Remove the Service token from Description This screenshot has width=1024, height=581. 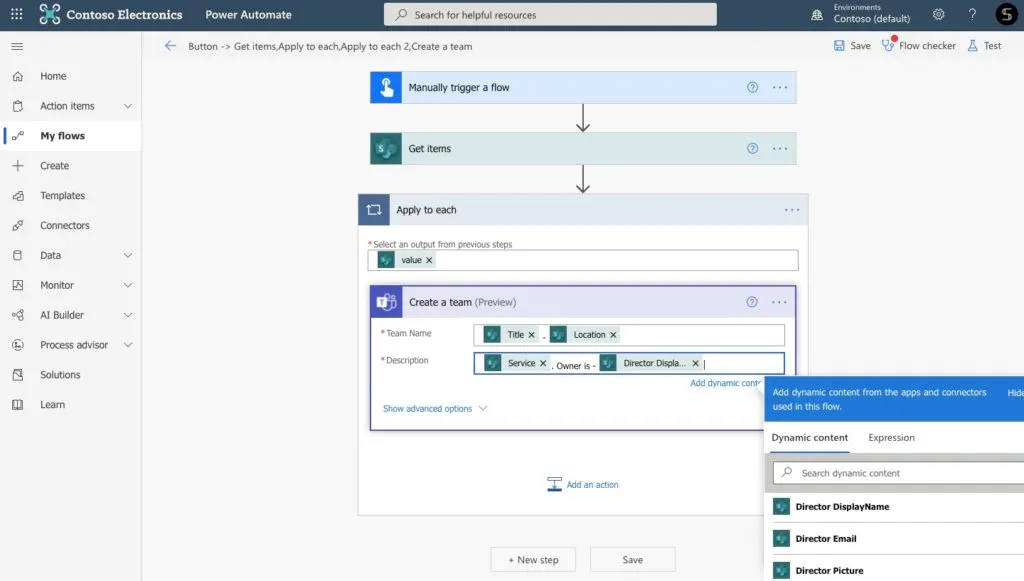tap(543, 363)
